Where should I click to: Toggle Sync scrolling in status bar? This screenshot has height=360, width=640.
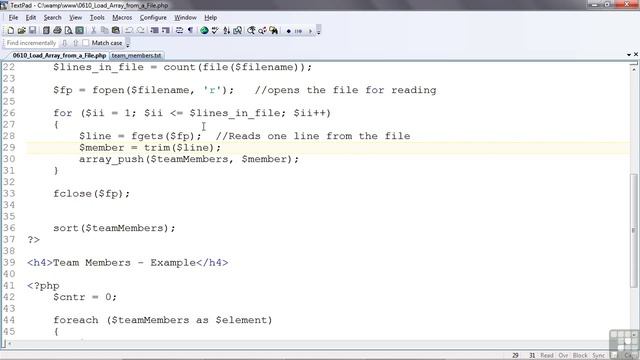pyautogui.click(x=598, y=356)
